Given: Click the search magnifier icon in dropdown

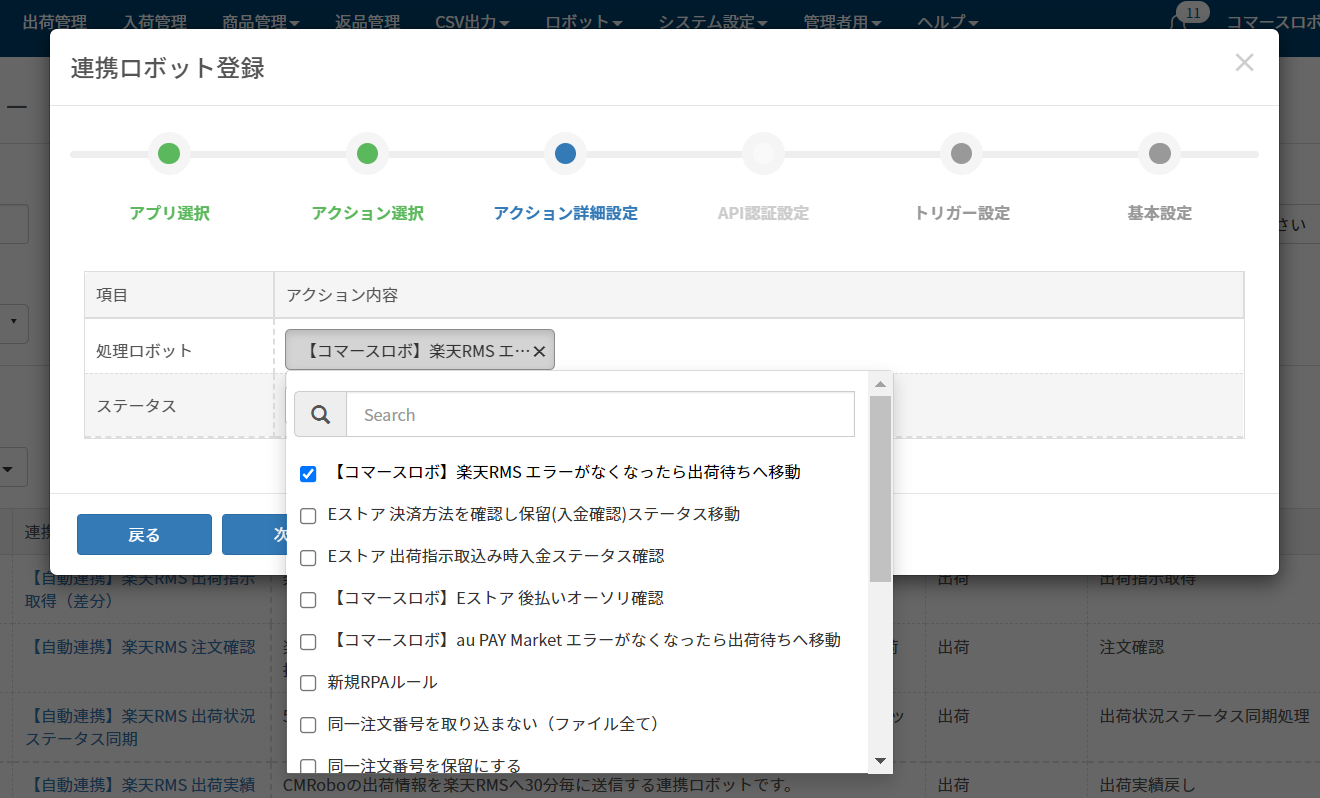Looking at the screenshot, I should tap(320, 415).
